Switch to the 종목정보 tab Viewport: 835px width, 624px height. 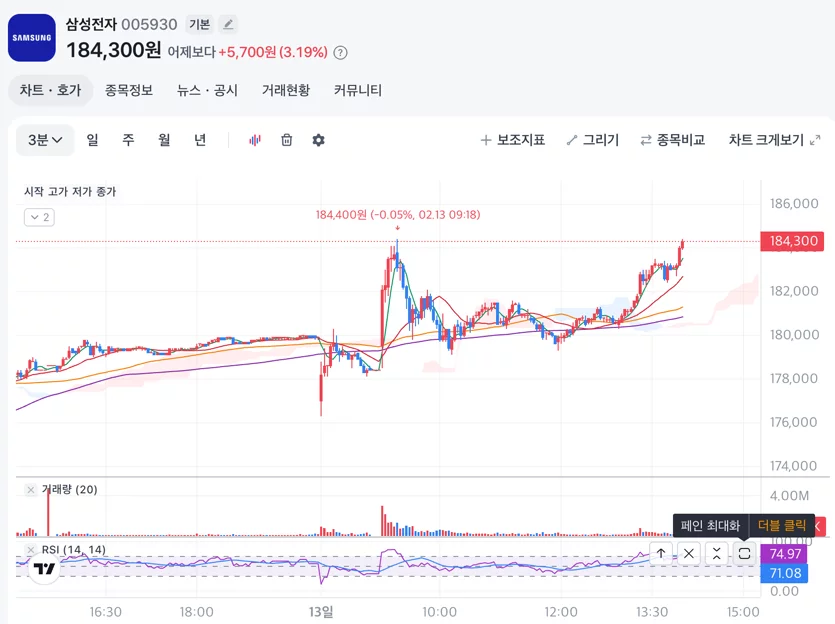point(129,90)
